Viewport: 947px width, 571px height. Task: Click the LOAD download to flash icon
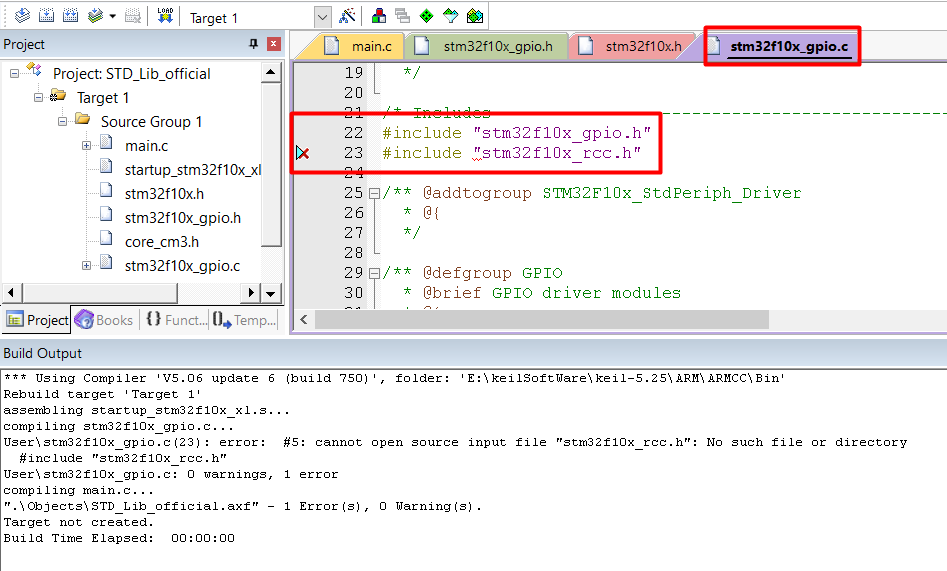[165, 16]
